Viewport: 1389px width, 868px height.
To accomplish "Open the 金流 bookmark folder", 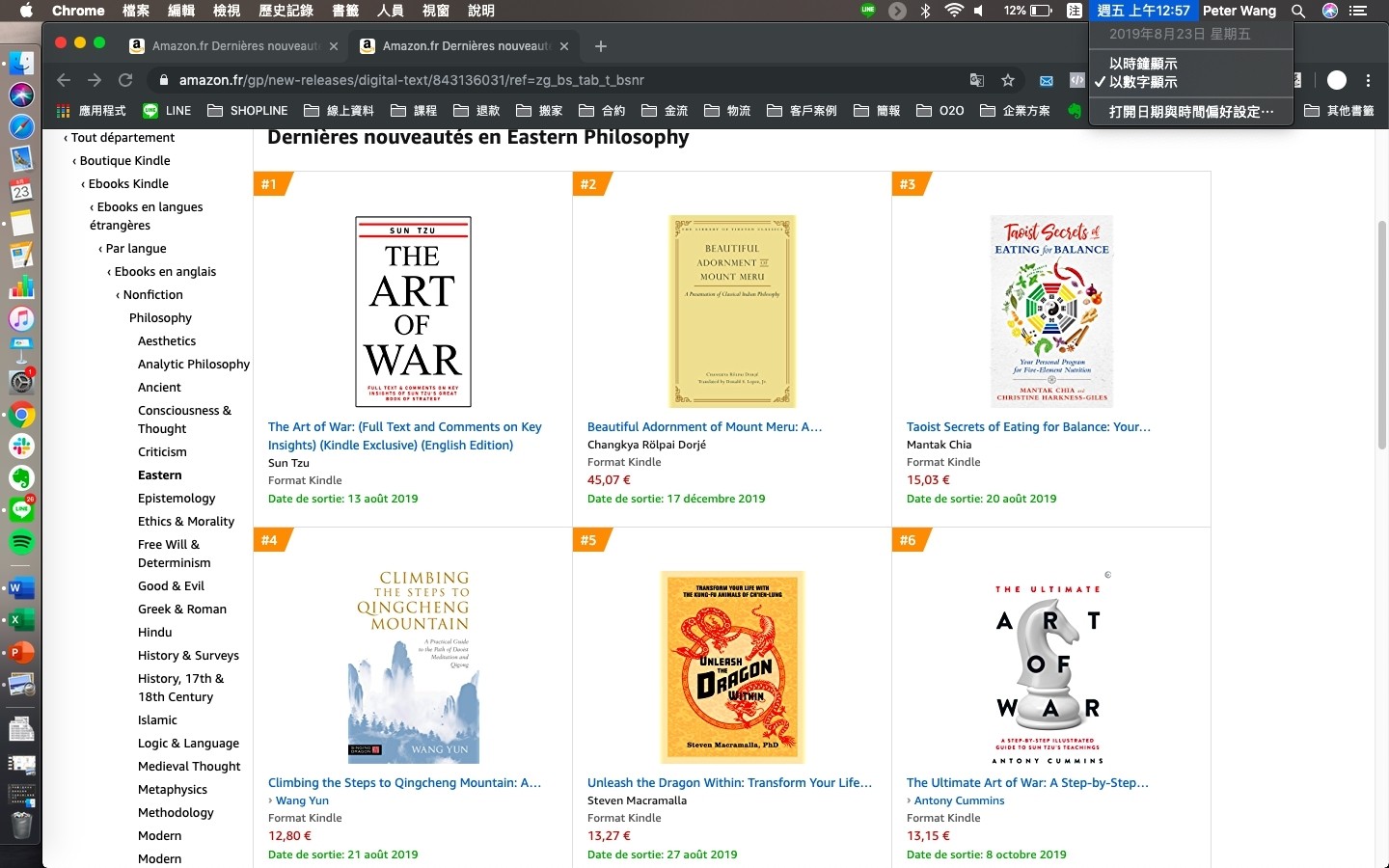I will click(665, 111).
